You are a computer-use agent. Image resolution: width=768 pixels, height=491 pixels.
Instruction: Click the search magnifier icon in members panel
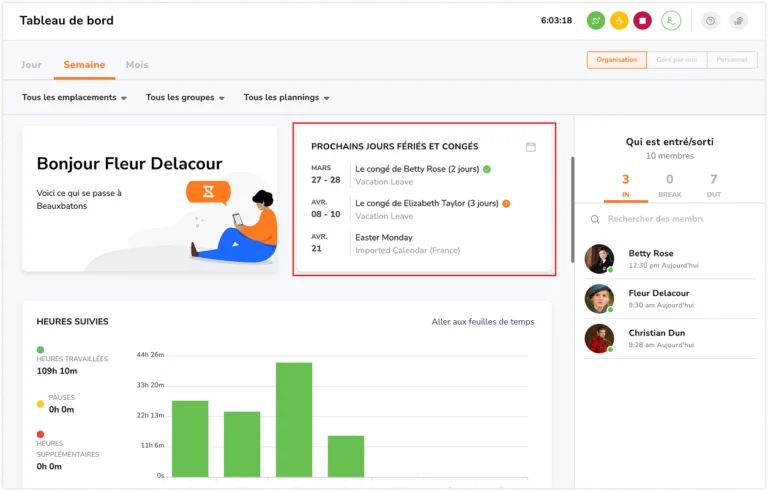pyautogui.click(x=595, y=219)
